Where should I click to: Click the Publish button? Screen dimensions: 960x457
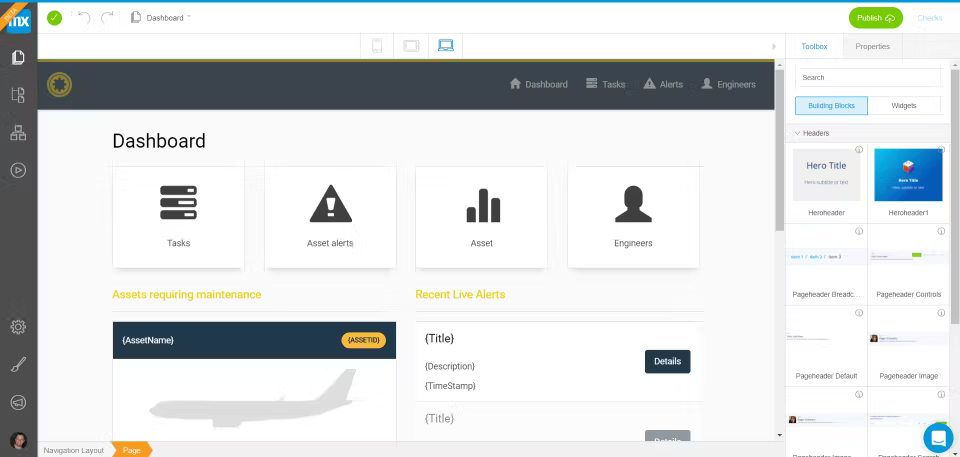pos(876,18)
